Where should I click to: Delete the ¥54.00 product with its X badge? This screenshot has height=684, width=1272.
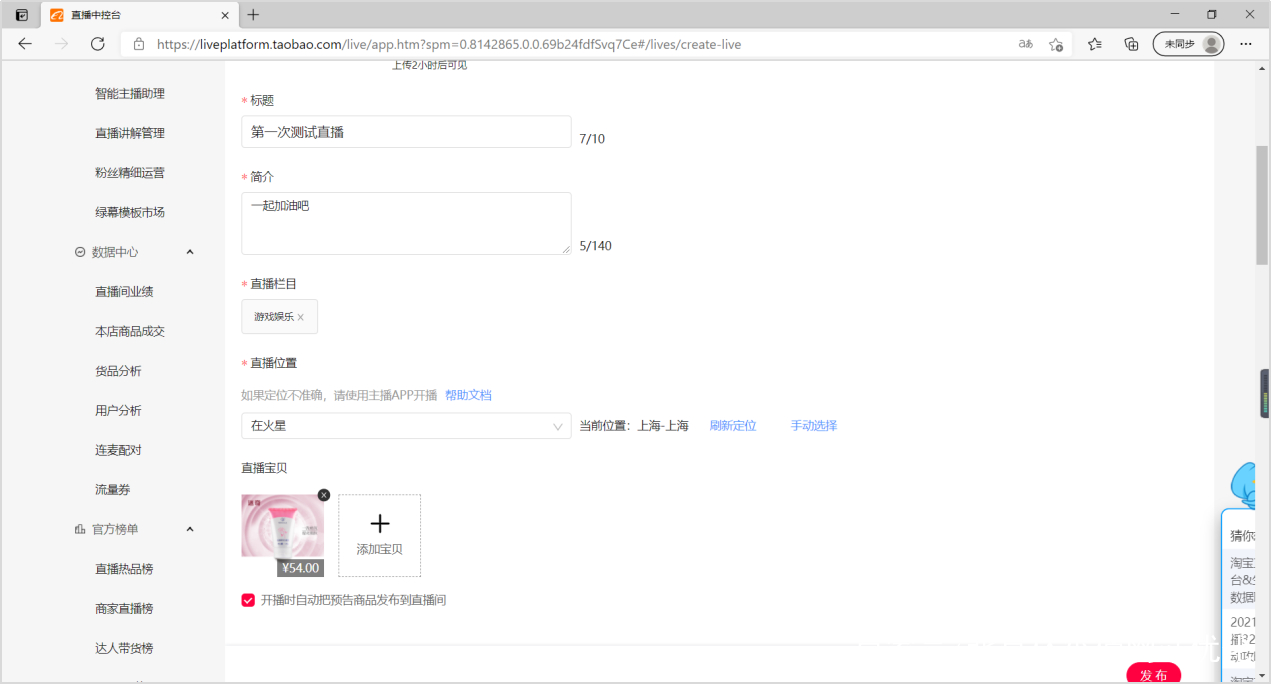pyautogui.click(x=323, y=495)
